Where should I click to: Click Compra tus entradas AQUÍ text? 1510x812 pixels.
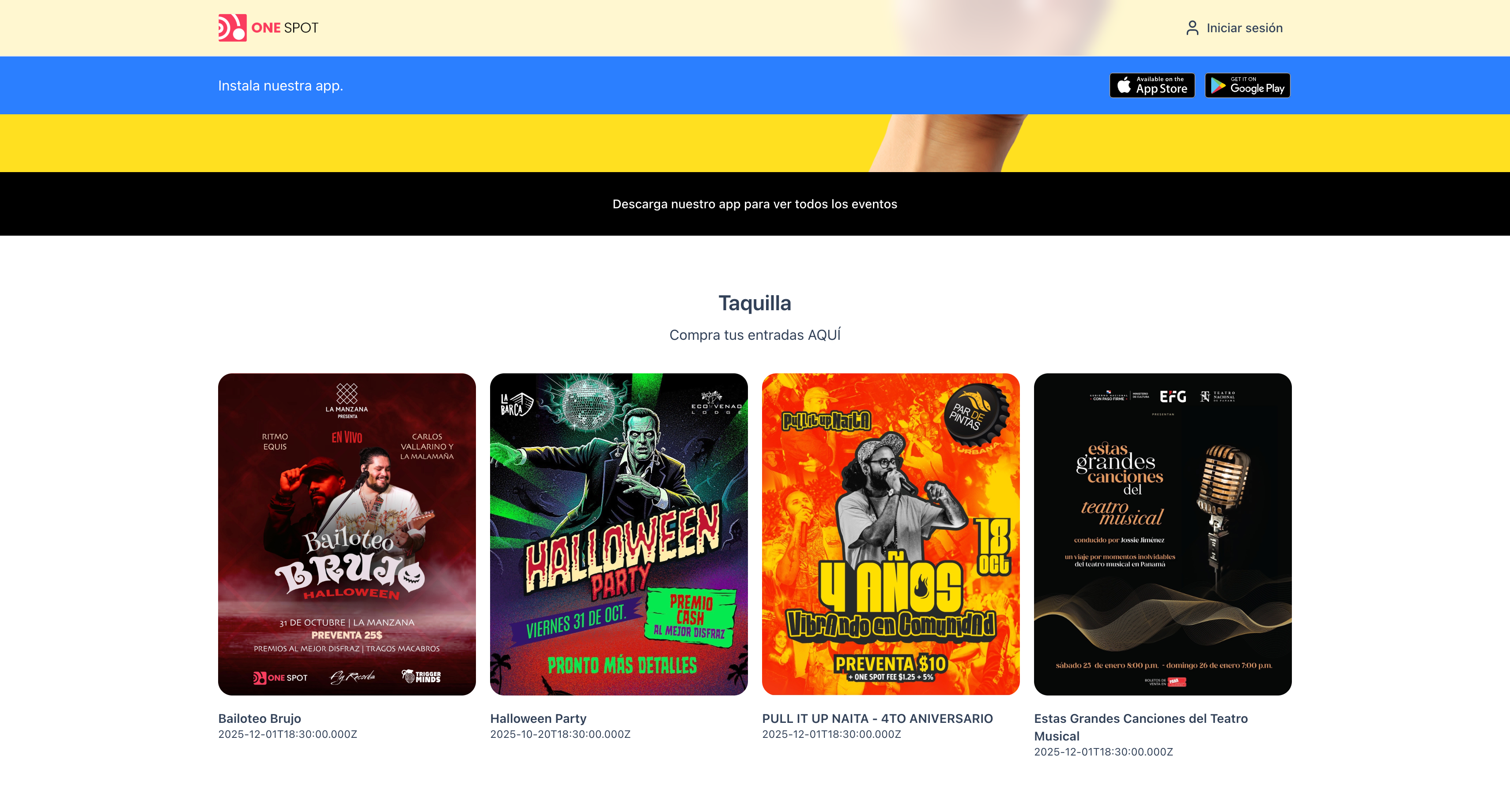[755, 335]
